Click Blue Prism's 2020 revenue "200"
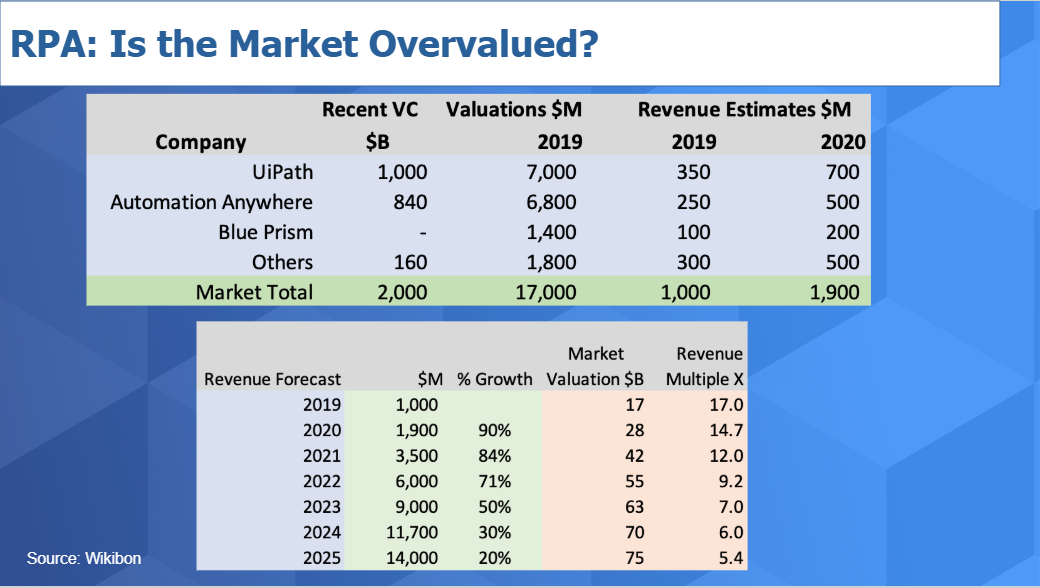Screen dimensions: 1040x588 tap(842, 232)
